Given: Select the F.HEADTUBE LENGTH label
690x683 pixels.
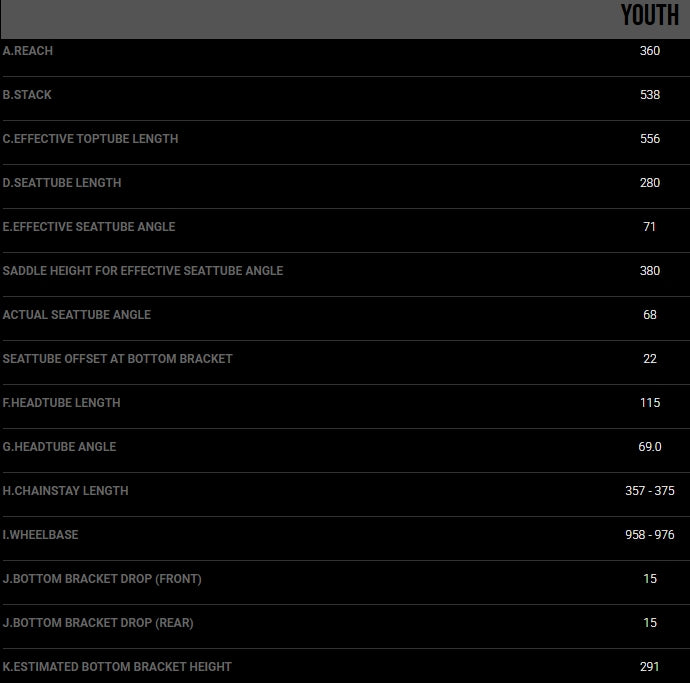Looking at the screenshot, I should [61, 403].
